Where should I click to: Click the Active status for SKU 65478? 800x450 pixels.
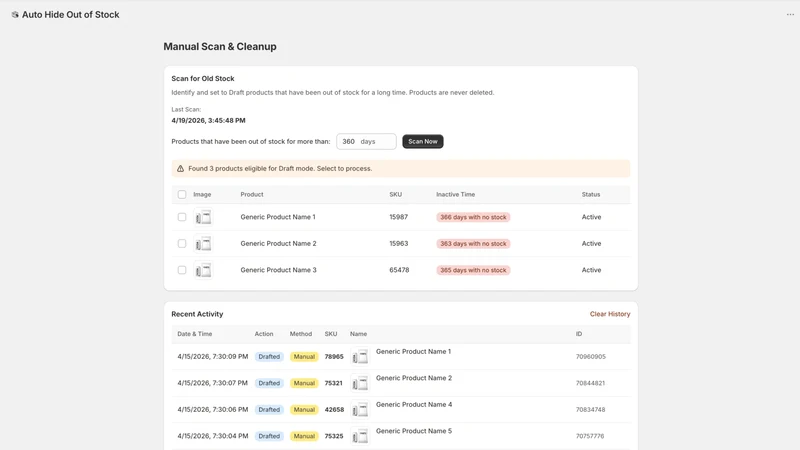coord(591,270)
